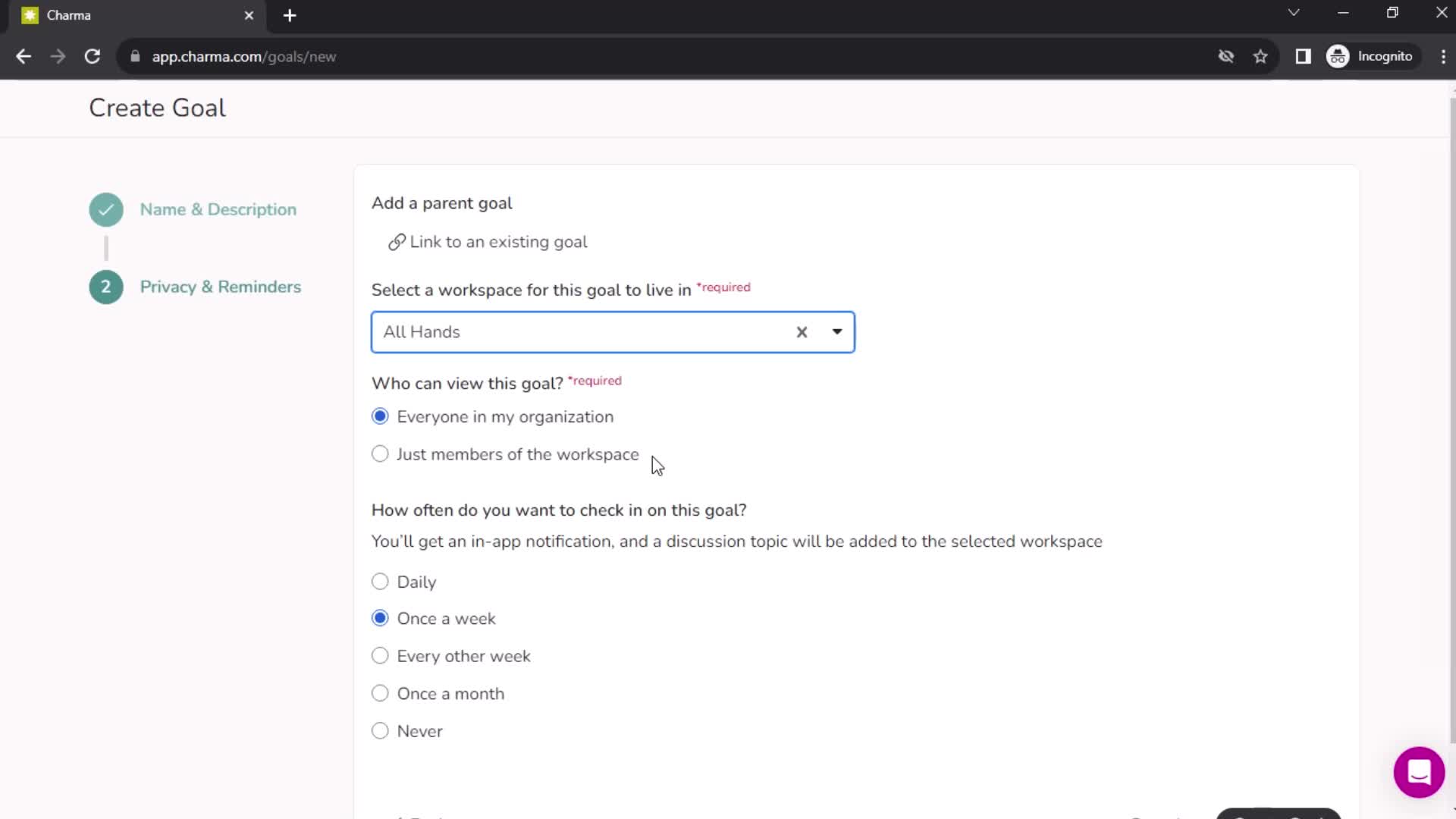
Task: Select 'Daily' check-in frequency option
Action: (x=381, y=582)
